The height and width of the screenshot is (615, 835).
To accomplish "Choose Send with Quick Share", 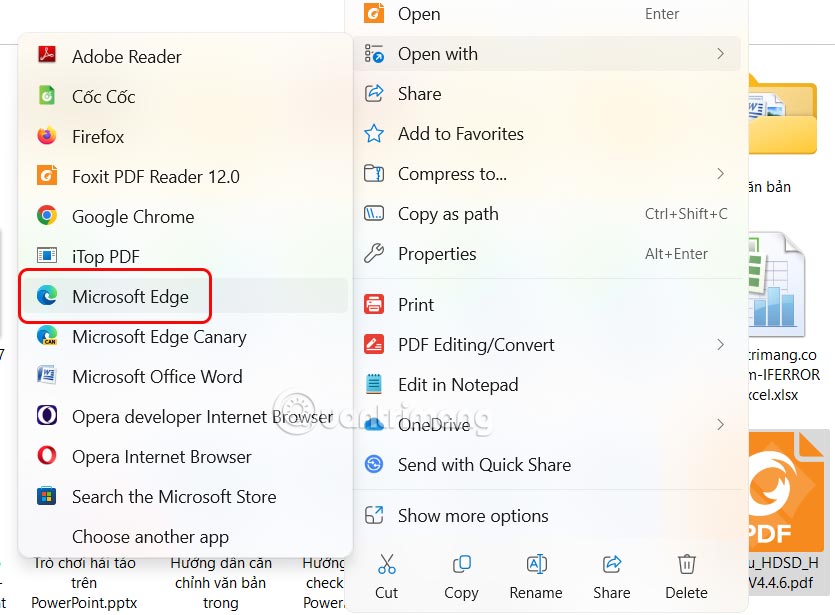I will pyautogui.click(x=547, y=464).
